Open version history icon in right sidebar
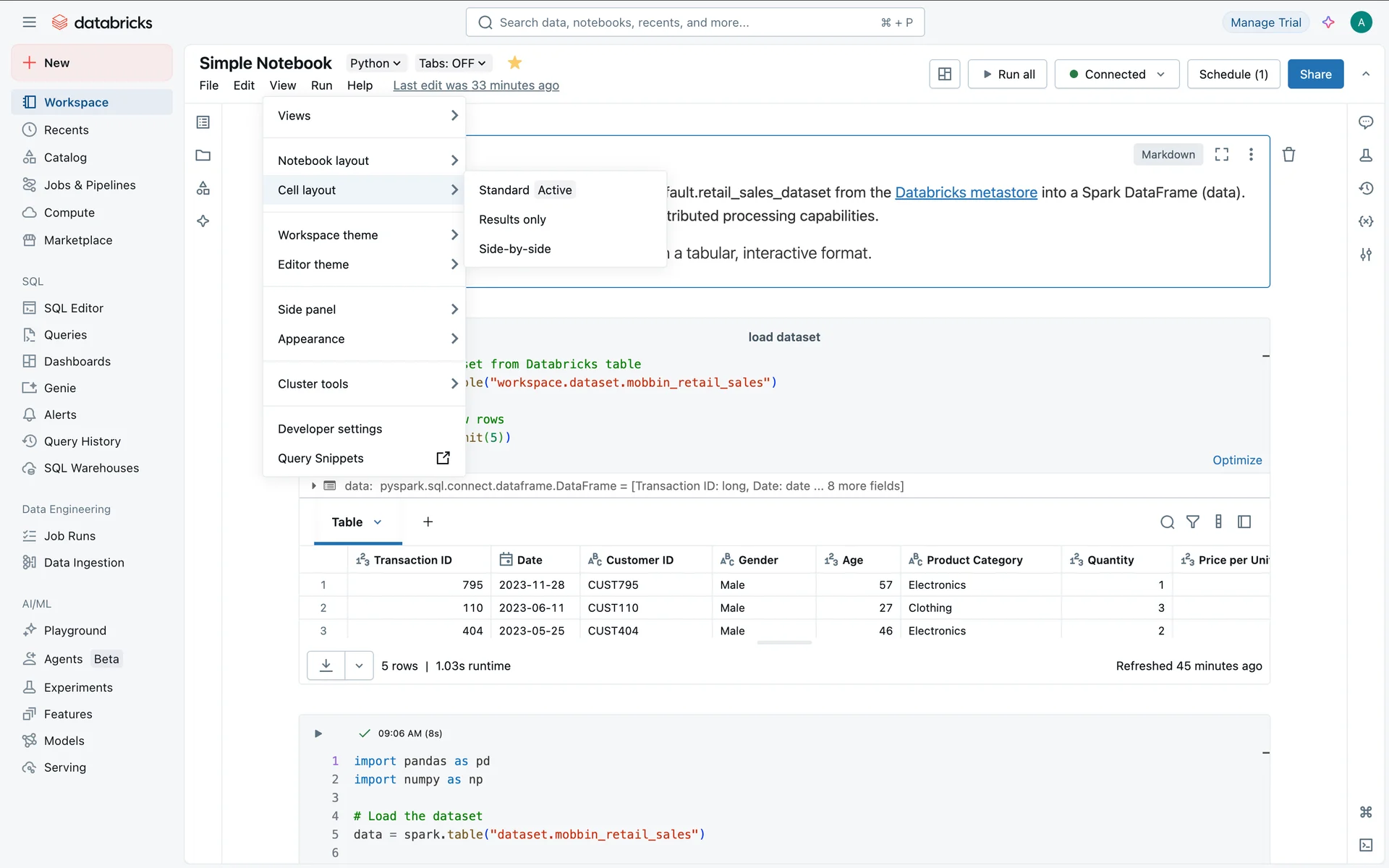This screenshot has height=868, width=1389. (1365, 188)
